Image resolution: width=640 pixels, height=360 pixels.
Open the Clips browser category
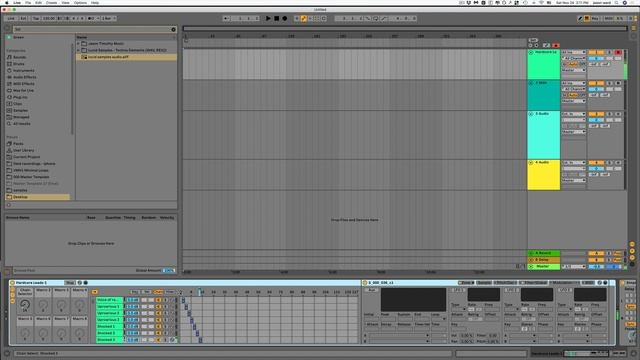tap(18, 104)
